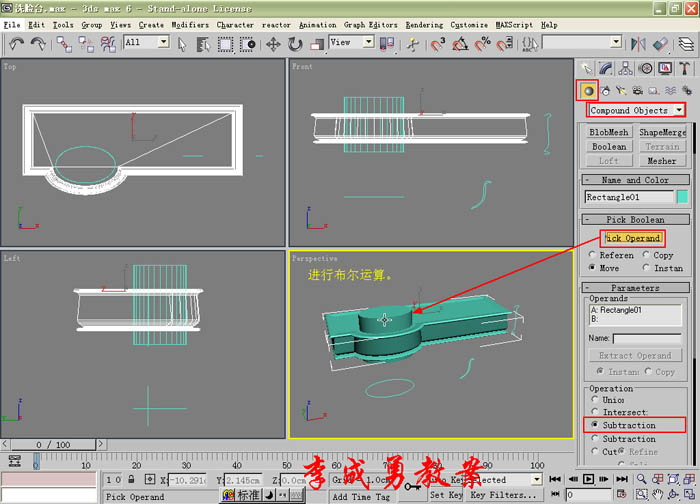Select Move radio option
Viewport: 700px width, 504px height.
(592, 267)
